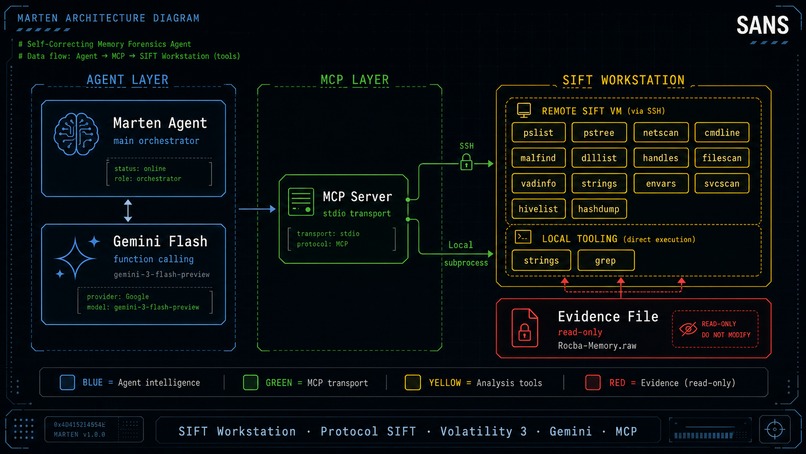This screenshot has height=454, width=806.
Task: Click the Evidence File title
Action: [608, 316]
